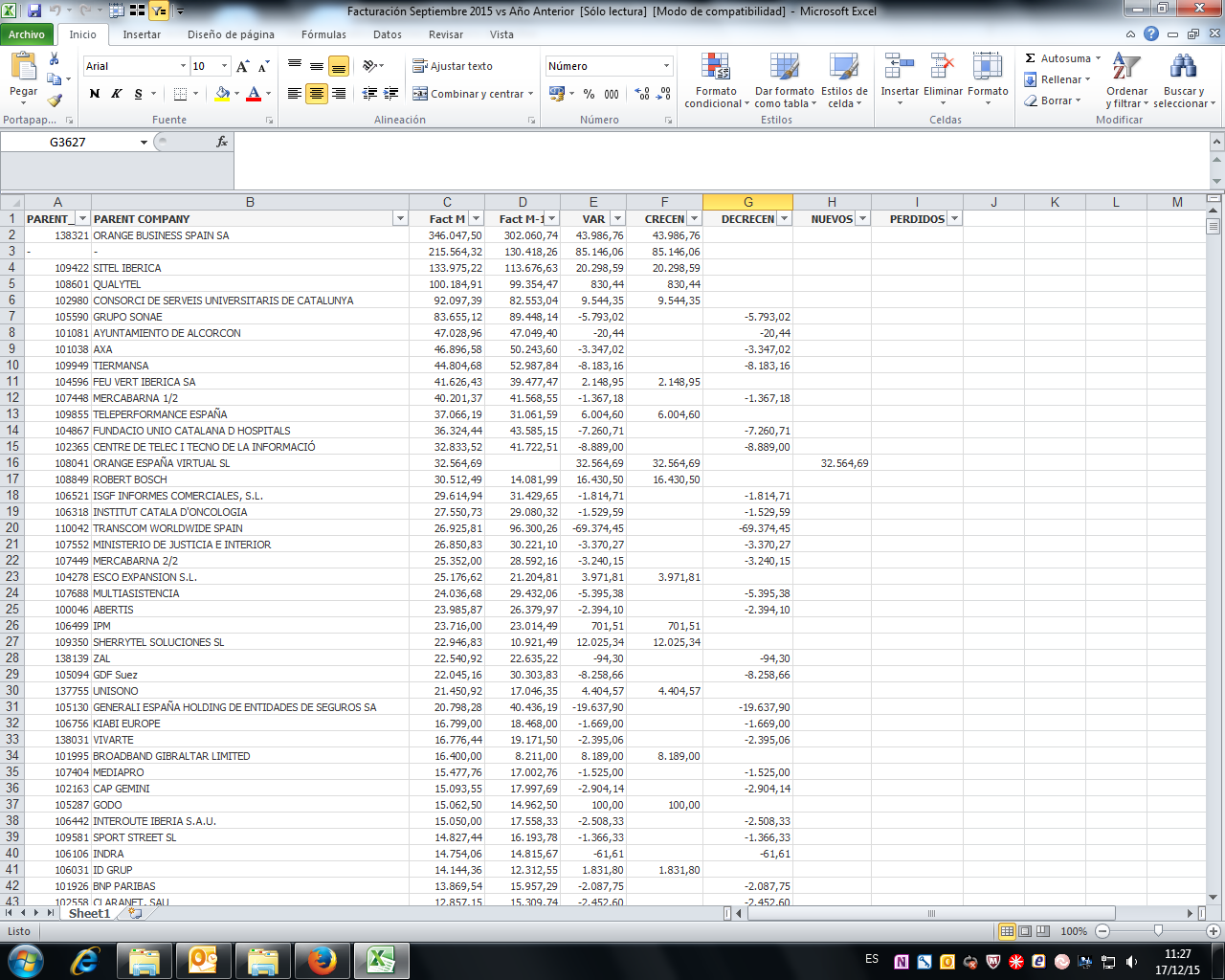Viewport: 1225px width, 980px height.
Task: Align text right
Action: click(x=339, y=94)
